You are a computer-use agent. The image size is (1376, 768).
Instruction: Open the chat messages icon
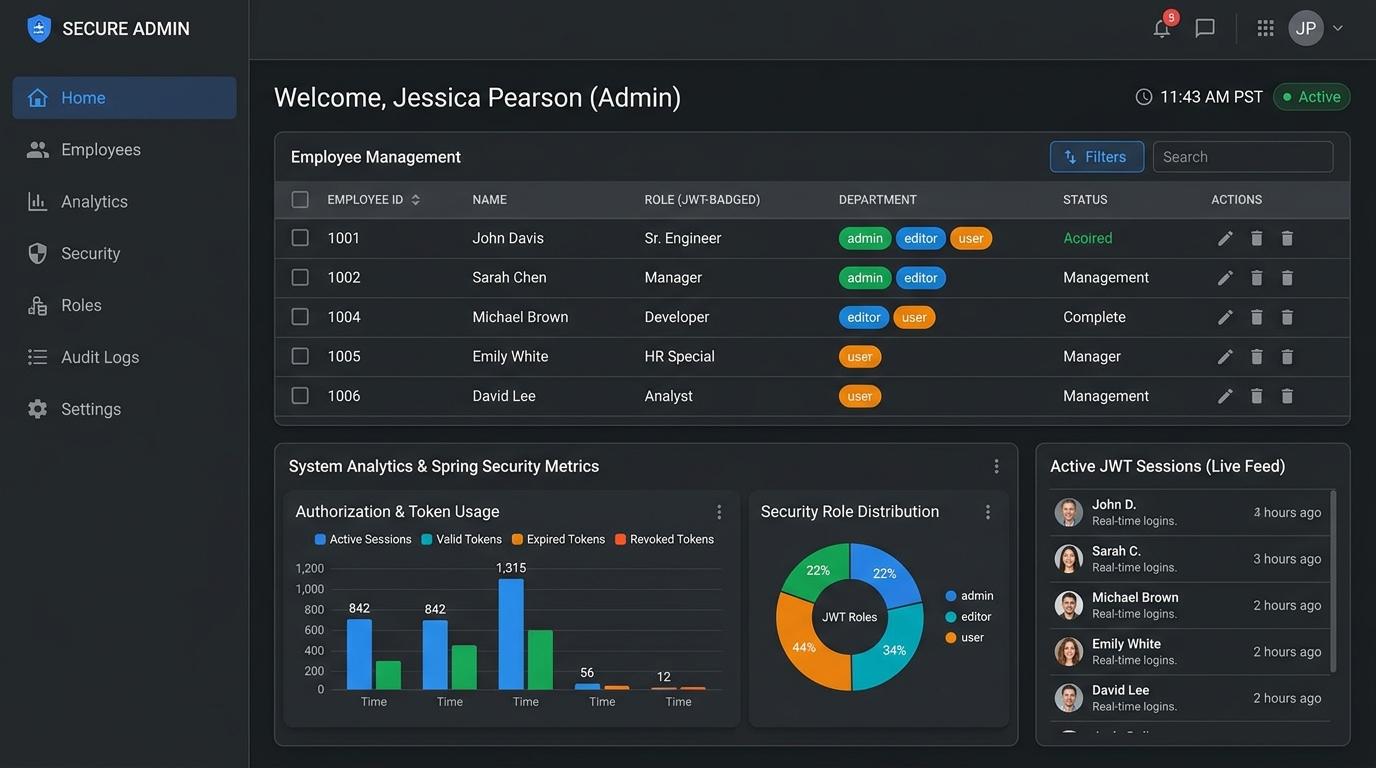click(x=1205, y=28)
